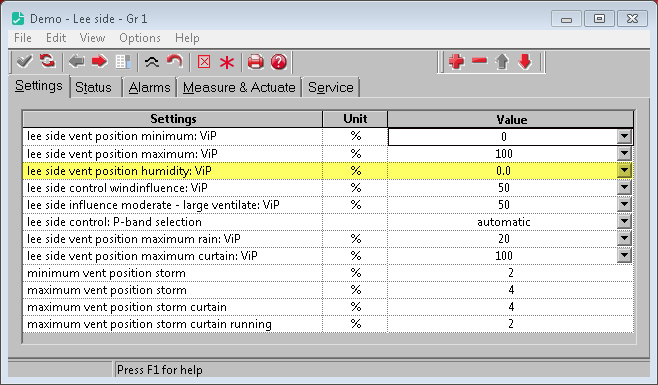Select value 0.0 of vent position humidity
The height and width of the screenshot is (385, 658).
click(x=503, y=171)
